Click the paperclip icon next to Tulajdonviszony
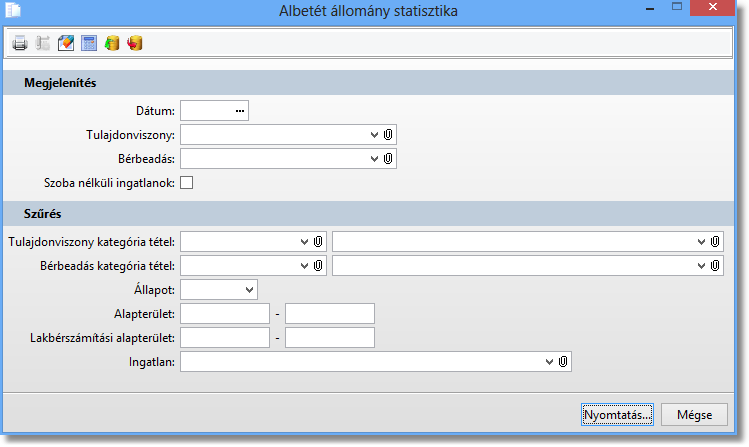This screenshot has height=447, width=749. tap(388, 135)
